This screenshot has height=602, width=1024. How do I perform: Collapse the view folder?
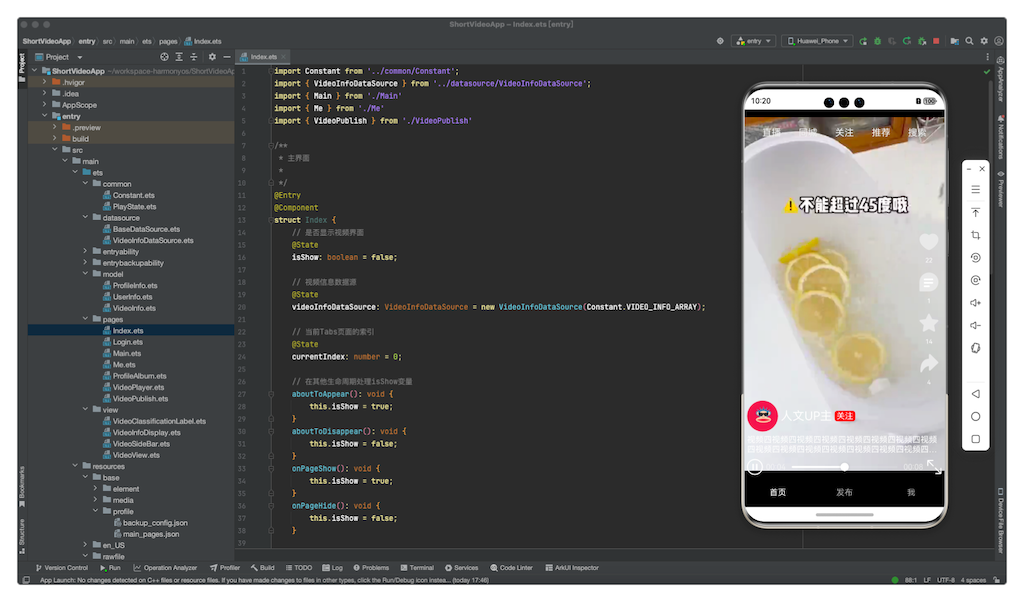coord(85,409)
